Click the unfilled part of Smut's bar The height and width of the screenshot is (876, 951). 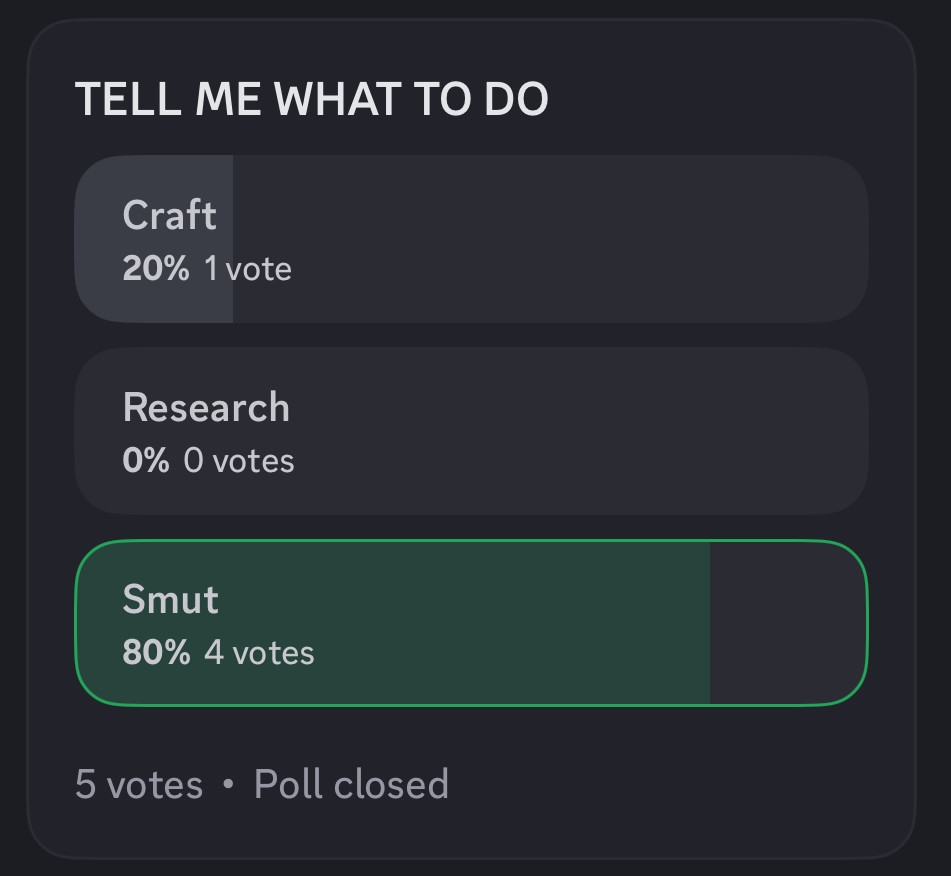point(788,622)
